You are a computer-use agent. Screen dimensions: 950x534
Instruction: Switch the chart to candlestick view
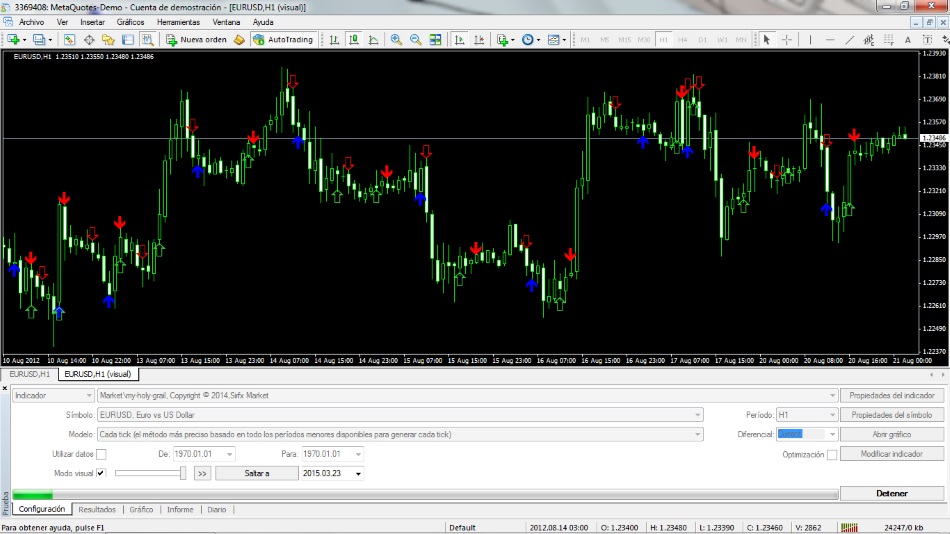[x=353, y=40]
